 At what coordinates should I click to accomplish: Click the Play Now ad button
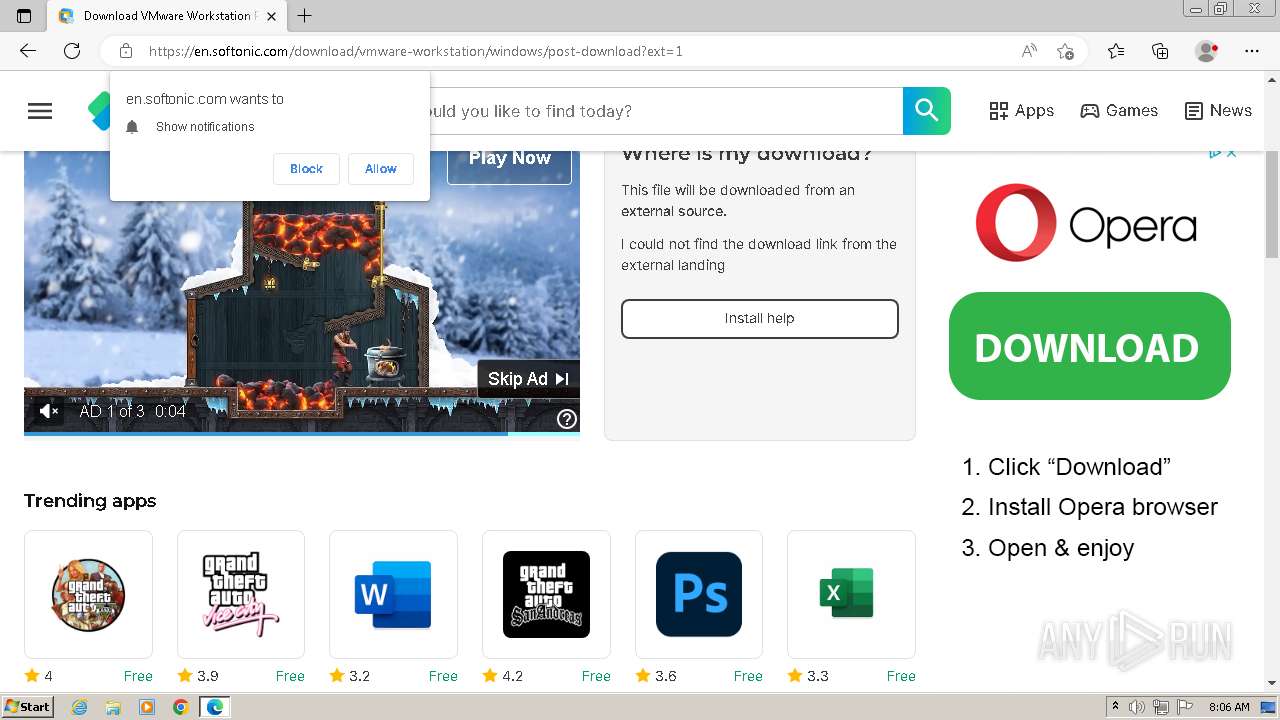point(509,160)
